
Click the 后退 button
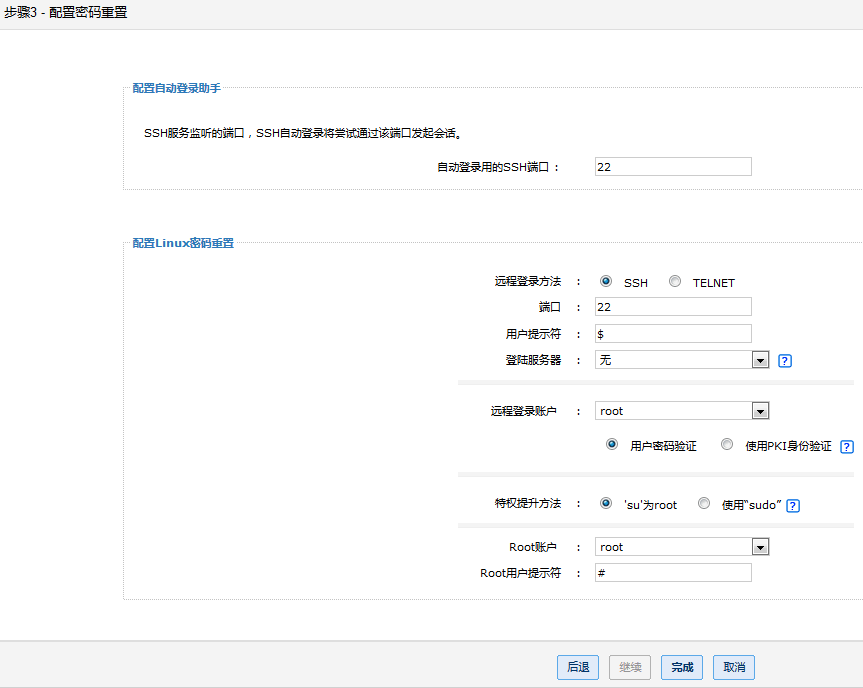(x=578, y=667)
